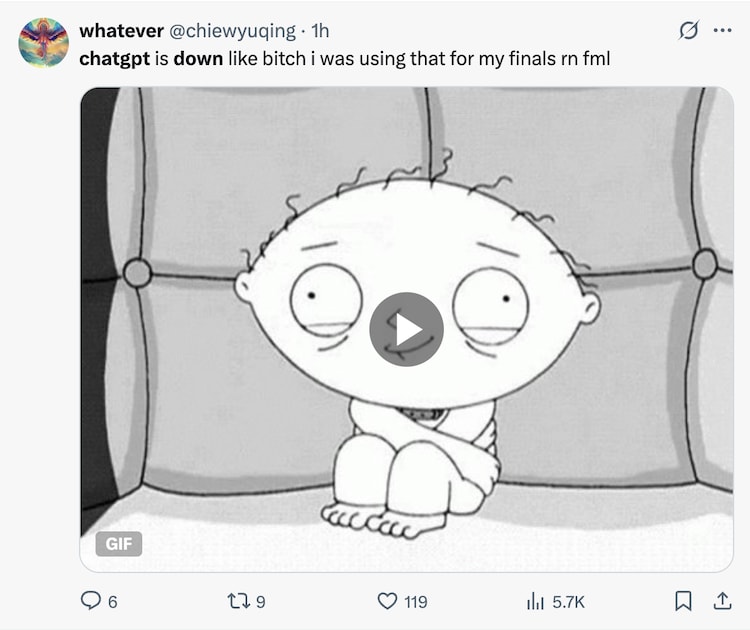This screenshot has height=630, width=750.
Task: Like the tweet with the heart icon
Action: (x=388, y=601)
